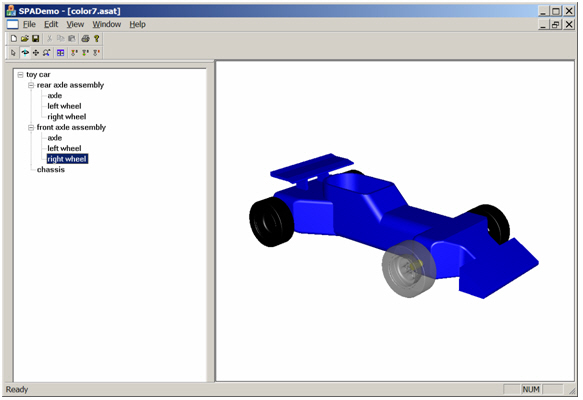Open the View menu
583x400 pixels.
pyautogui.click(x=75, y=25)
